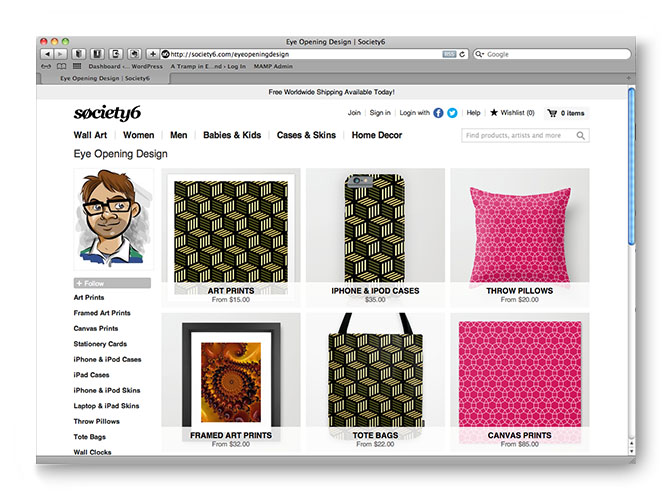Open the Help link
This screenshot has width=672, height=500.
tap(473, 113)
